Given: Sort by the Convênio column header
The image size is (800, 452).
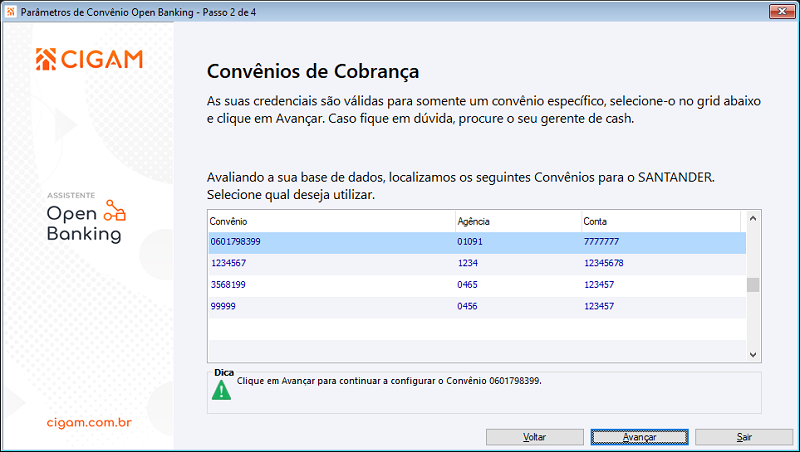Looking at the screenshot, I should click(332, 221).
